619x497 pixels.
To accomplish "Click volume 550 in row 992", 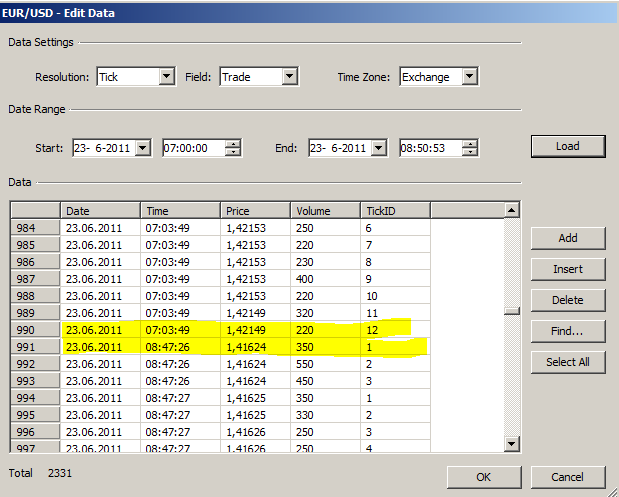I will pos(325,364).
